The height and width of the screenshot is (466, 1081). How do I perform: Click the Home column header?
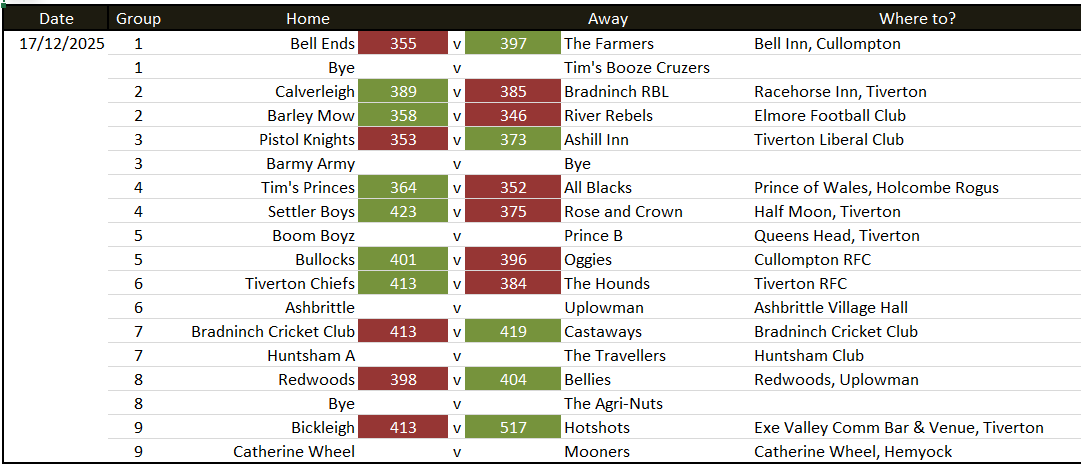click(307, 19)
